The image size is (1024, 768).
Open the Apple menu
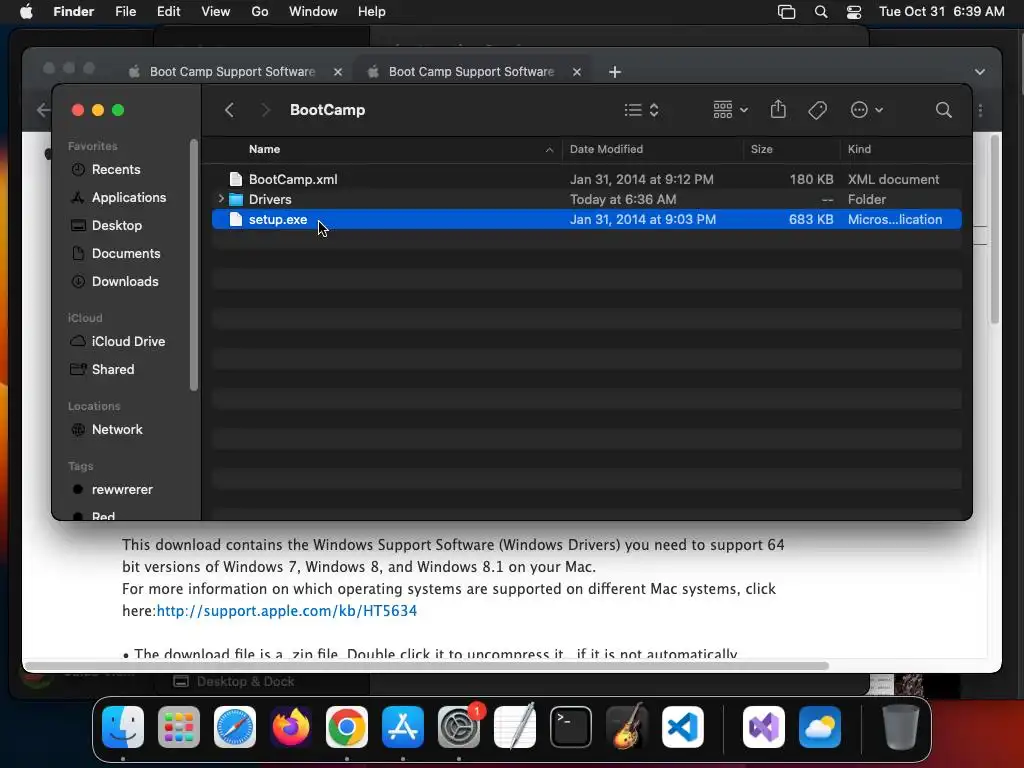(26, 11)
